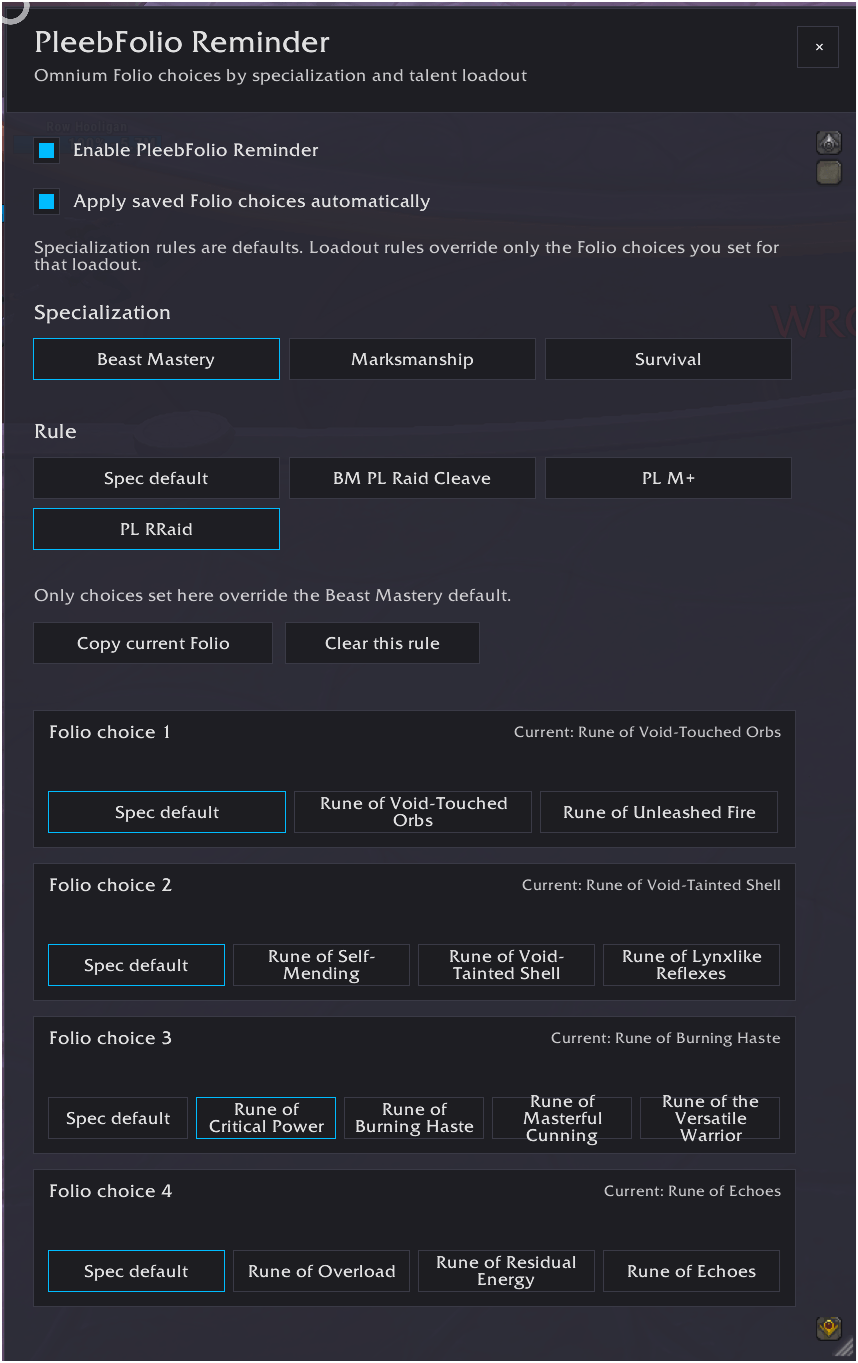Click the Copy current Folio button
858x1363 pixels.
(153, 643)
